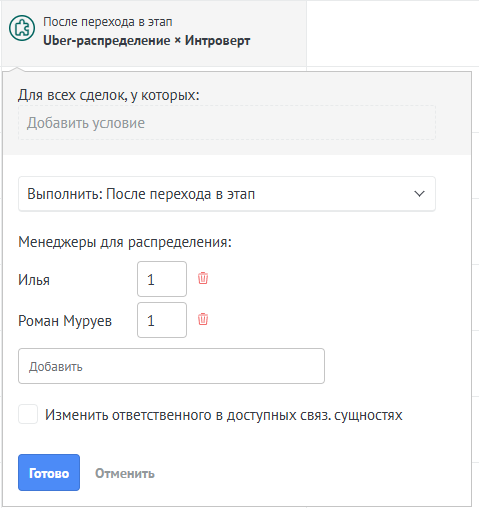Click the manager name Илья

click(34, 280)
